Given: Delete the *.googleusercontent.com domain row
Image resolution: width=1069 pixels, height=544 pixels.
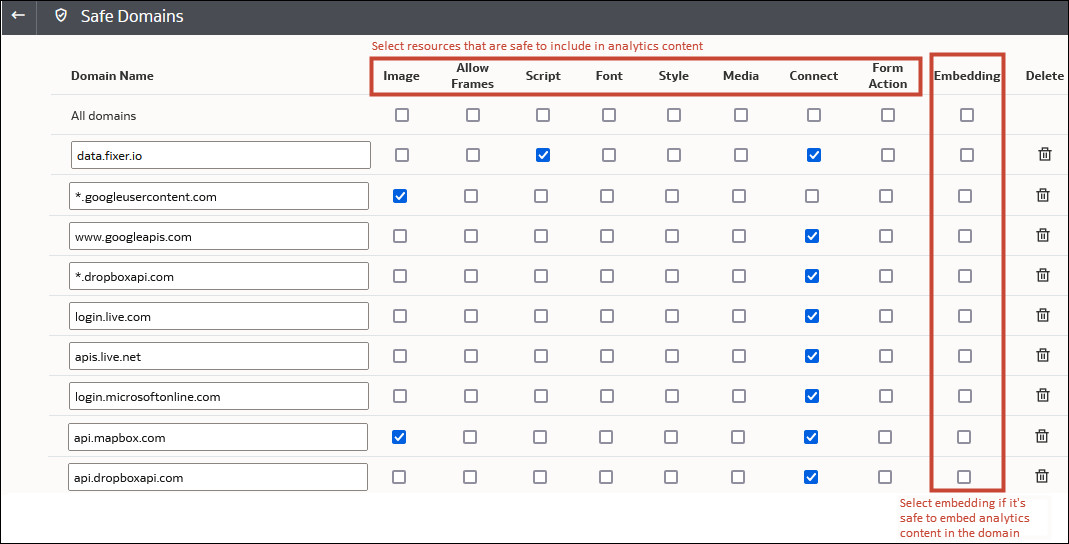Looking at the screenshot, I should coord(1042,196).
